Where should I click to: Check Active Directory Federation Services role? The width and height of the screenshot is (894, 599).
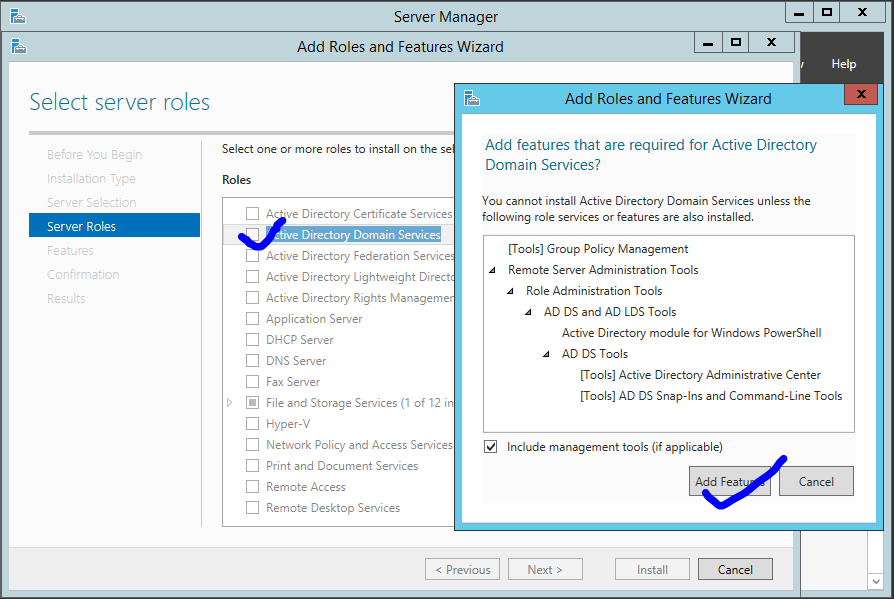(252, 255)
